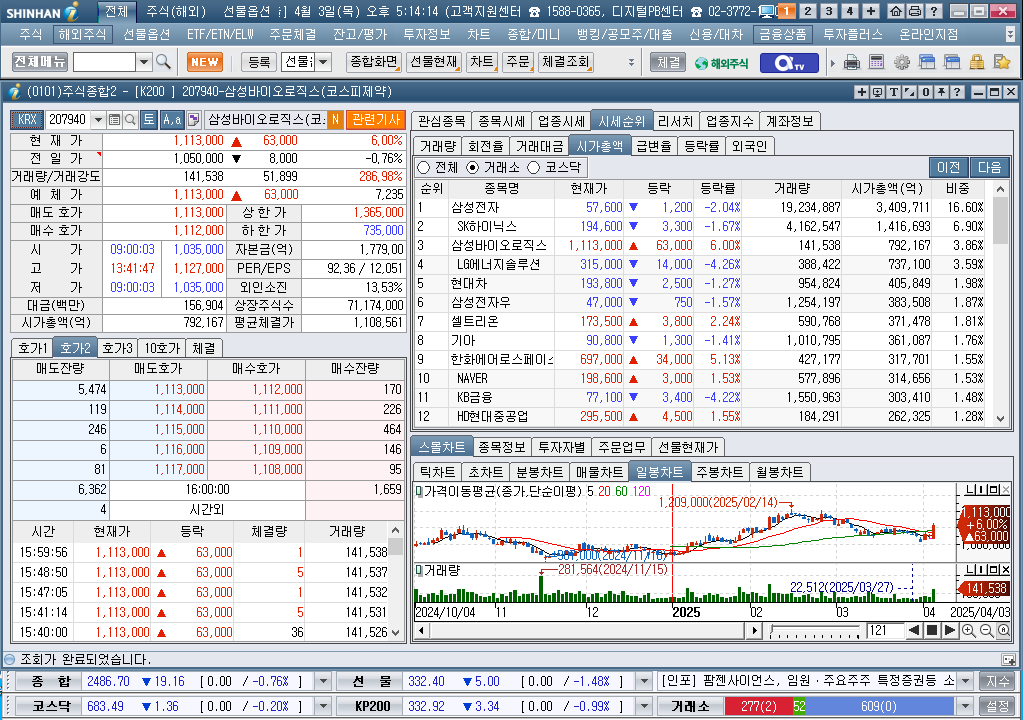Switch to the 주봉차트 tab
The width and height of the screenshot is (1023, 720).
(719, 472)
